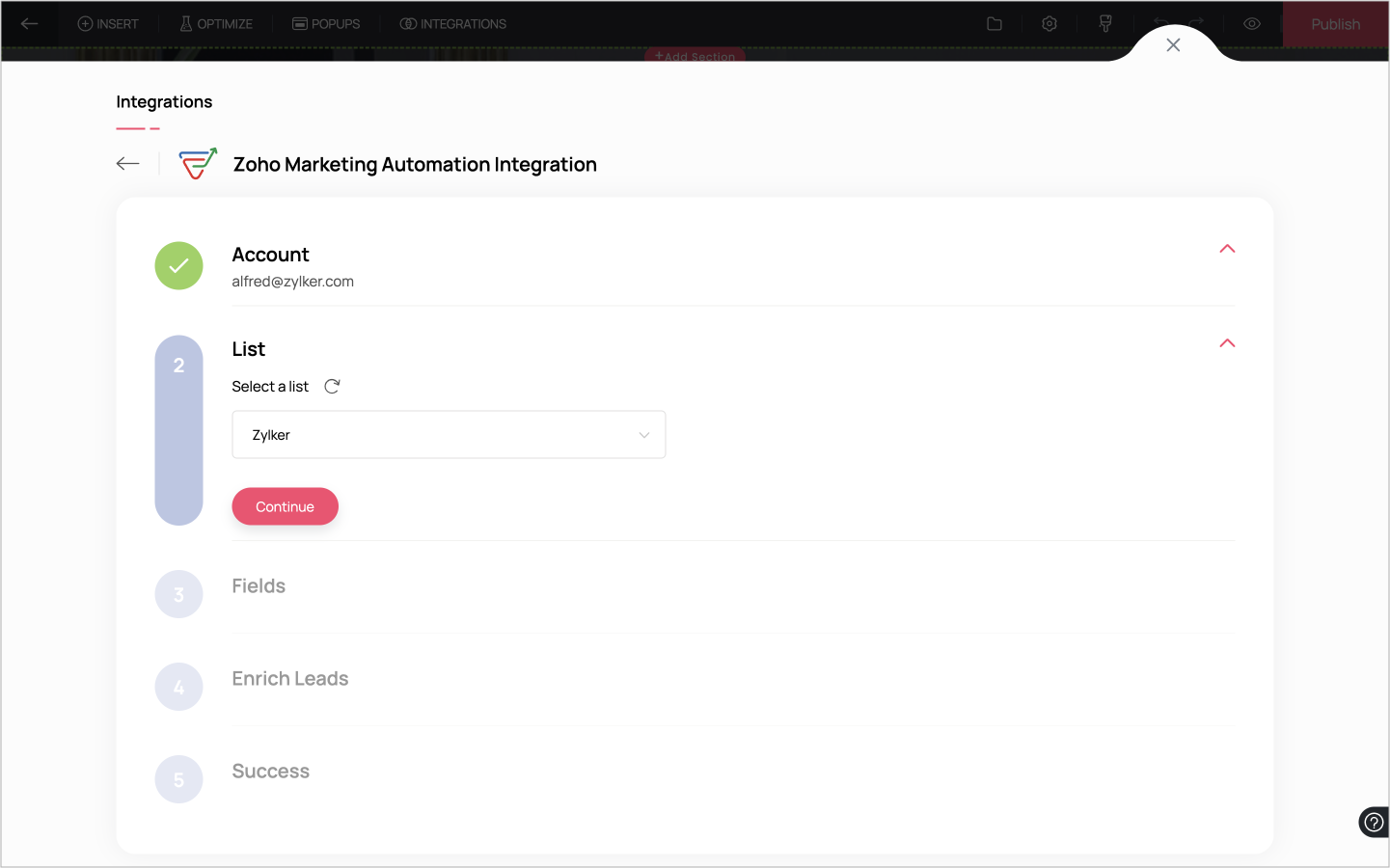Open the INSERT menu
1390x868 pixels.
tap(108, 24)
